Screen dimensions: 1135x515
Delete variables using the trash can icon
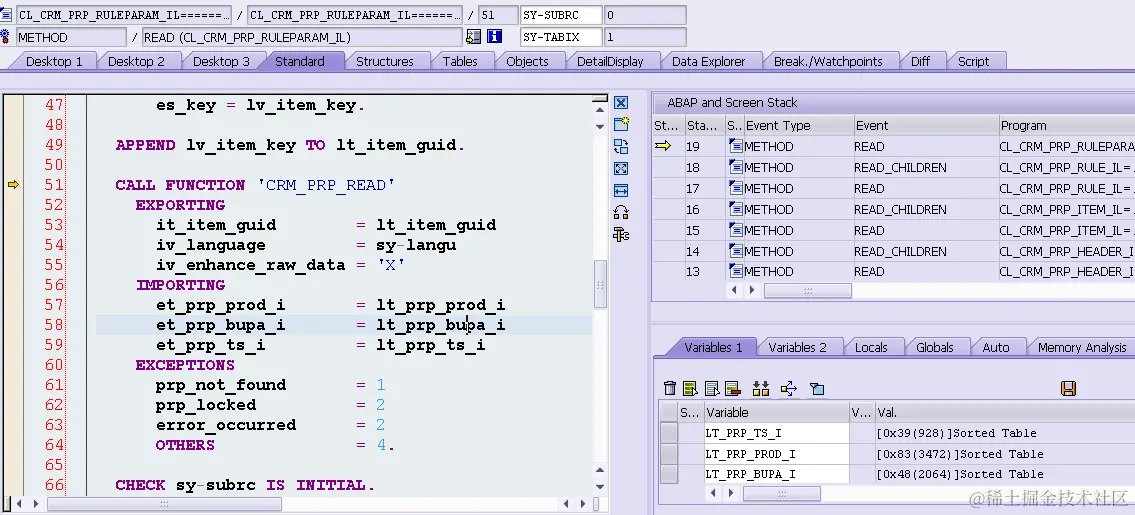pos(670,389)
